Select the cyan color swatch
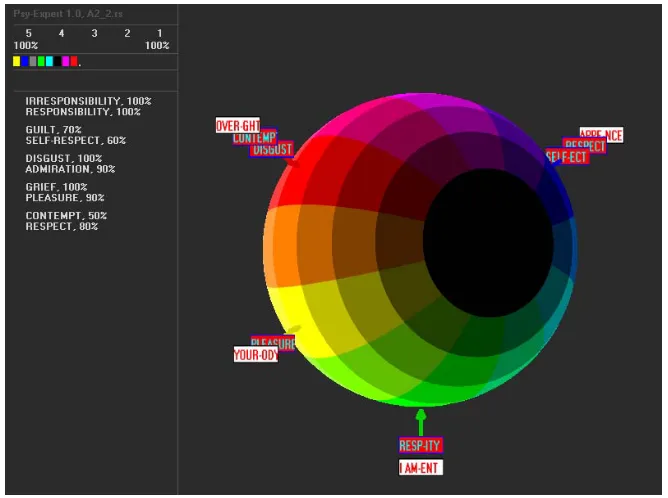 (x=49, y=61)
